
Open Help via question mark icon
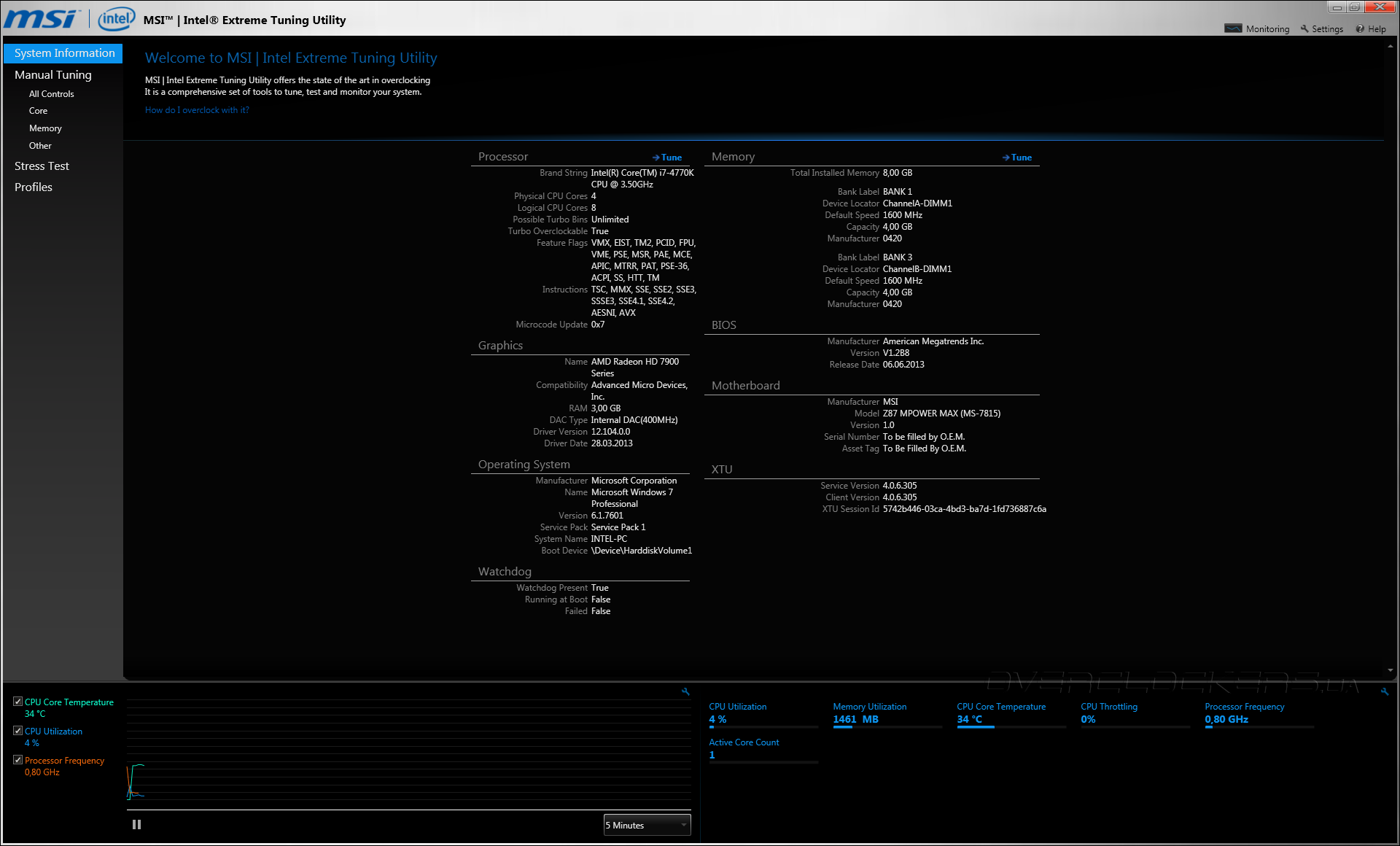click(1360, 28)
